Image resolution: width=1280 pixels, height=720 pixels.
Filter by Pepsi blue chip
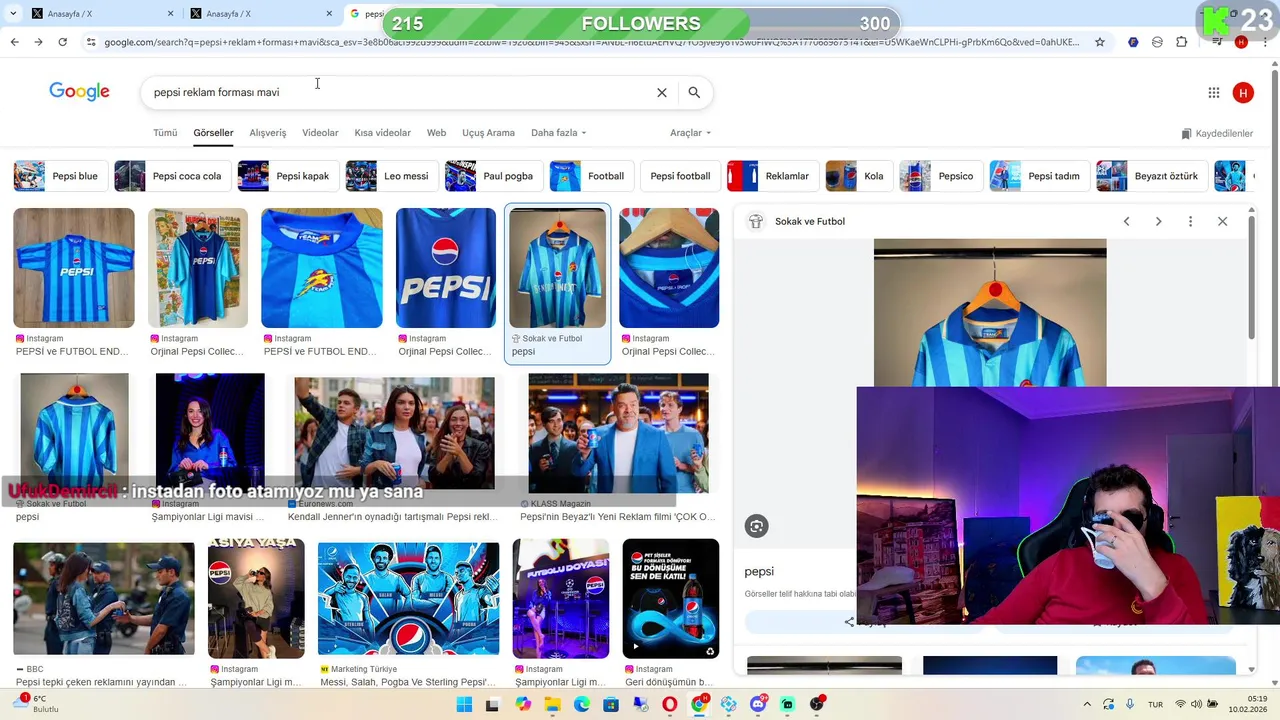60,176
